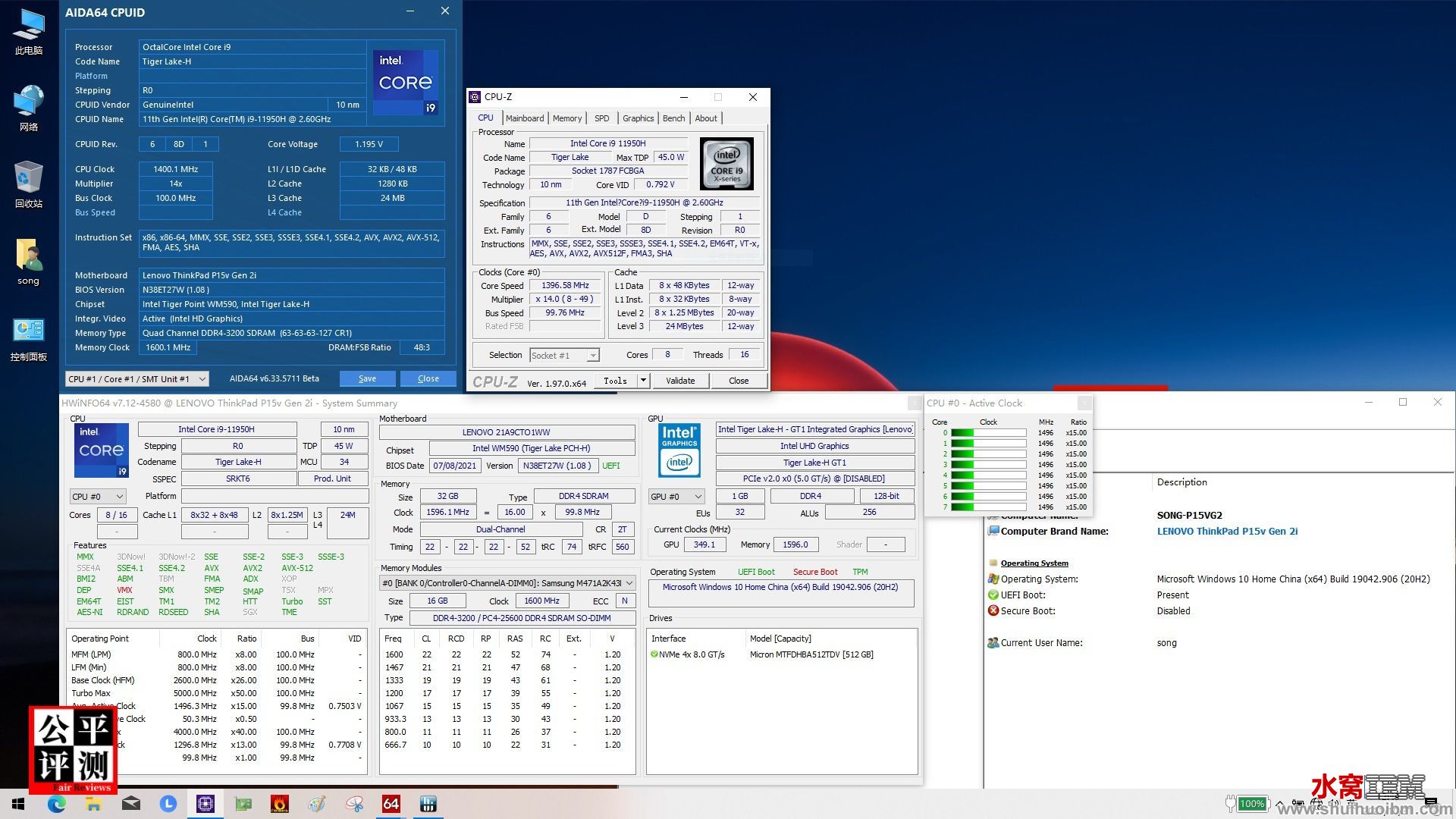Switch to AIDA64 via its taskbar icon
This screenshot has width=1456, height=819.
[x=391, y=804]
